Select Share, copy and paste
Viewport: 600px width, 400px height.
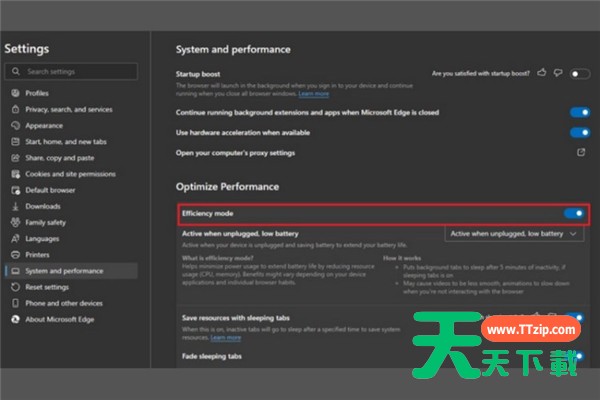[x=60, y=158]
